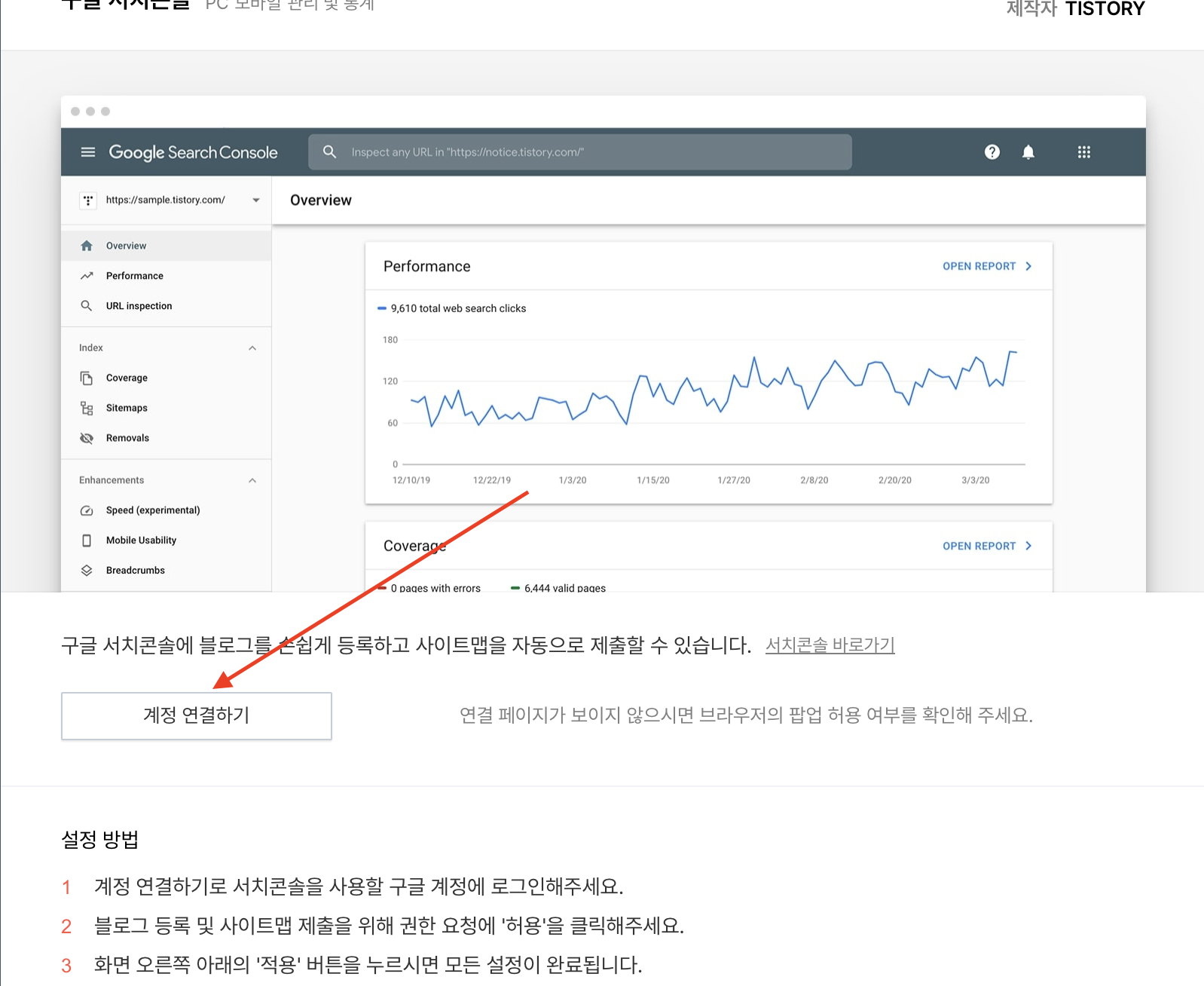This screenshot has width=1204, height=986.
Task: Click the 9,610 total web search clicks legend
Action: pyautogui.click(x=452, y=308)
